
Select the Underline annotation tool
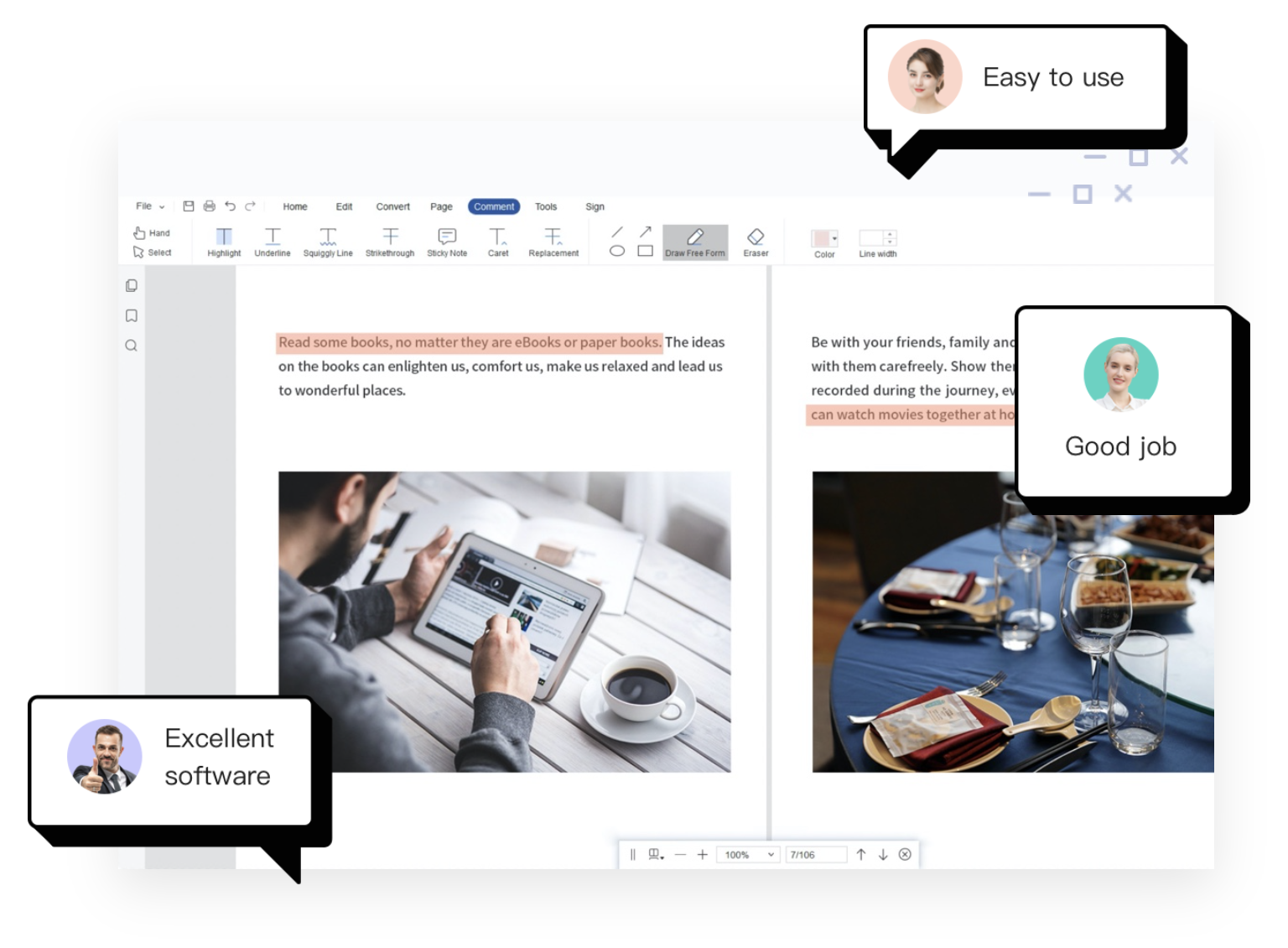pos(273,242)
